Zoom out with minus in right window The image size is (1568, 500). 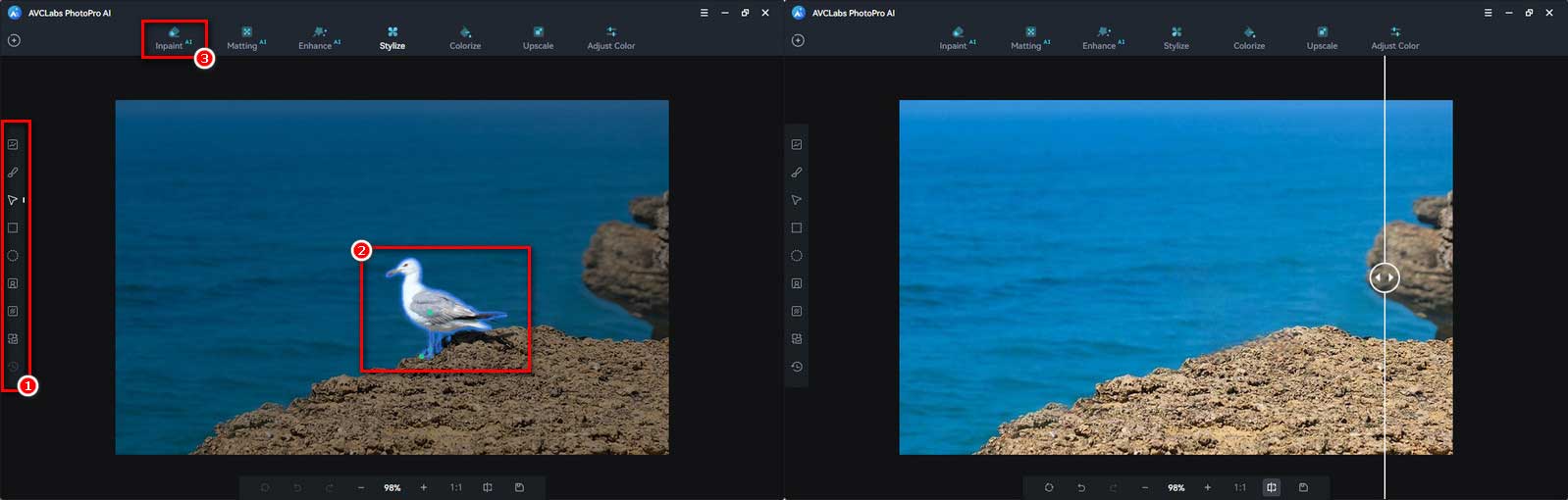point(1145,487)
